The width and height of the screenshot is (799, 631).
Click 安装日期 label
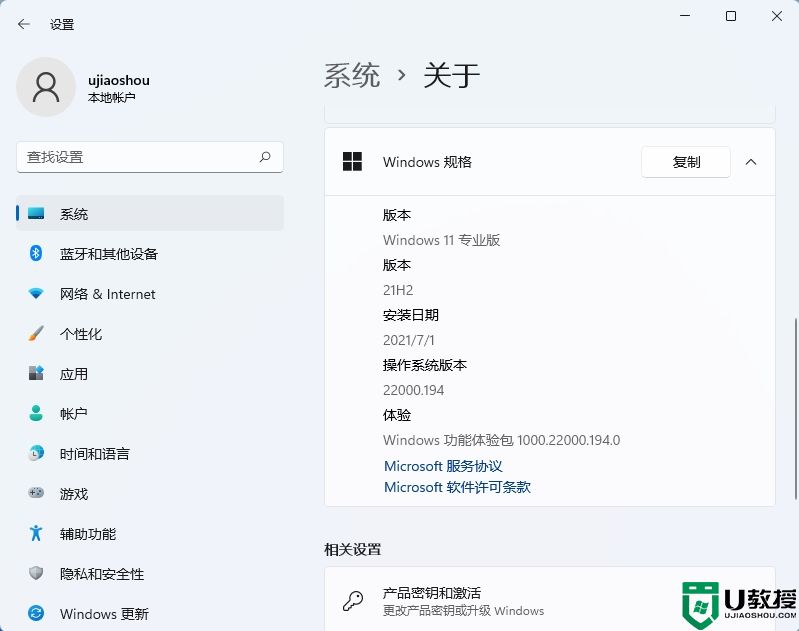tap(411, 315)
